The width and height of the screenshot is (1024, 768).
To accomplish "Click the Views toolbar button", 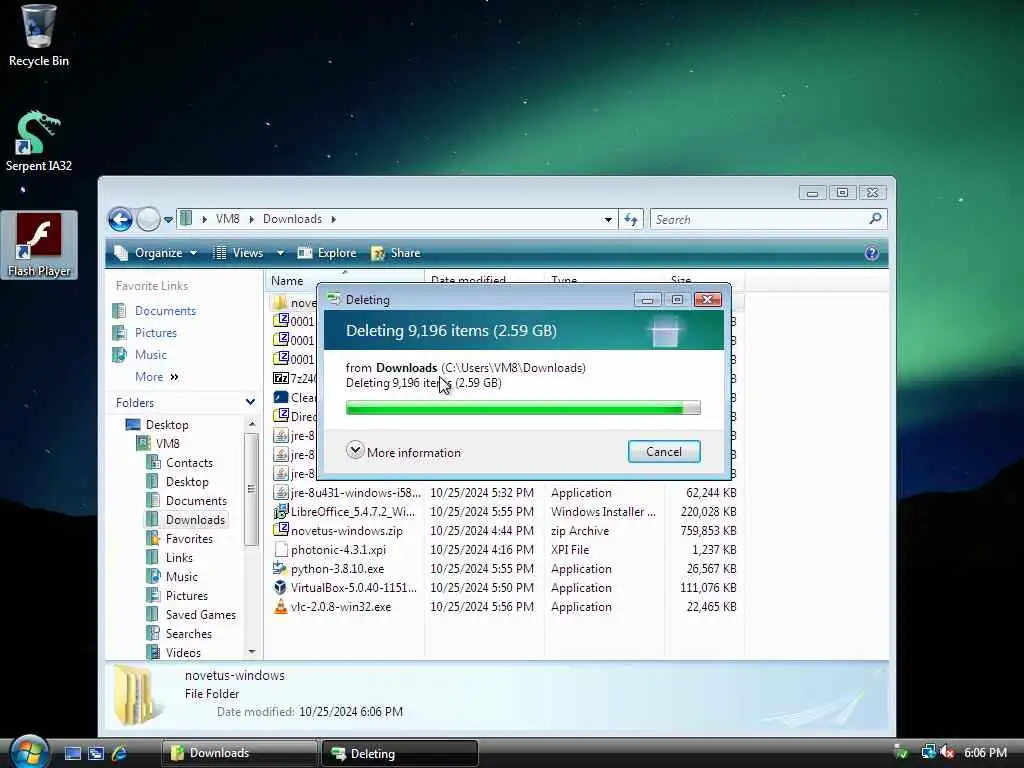I will click(x=238, y=253).
